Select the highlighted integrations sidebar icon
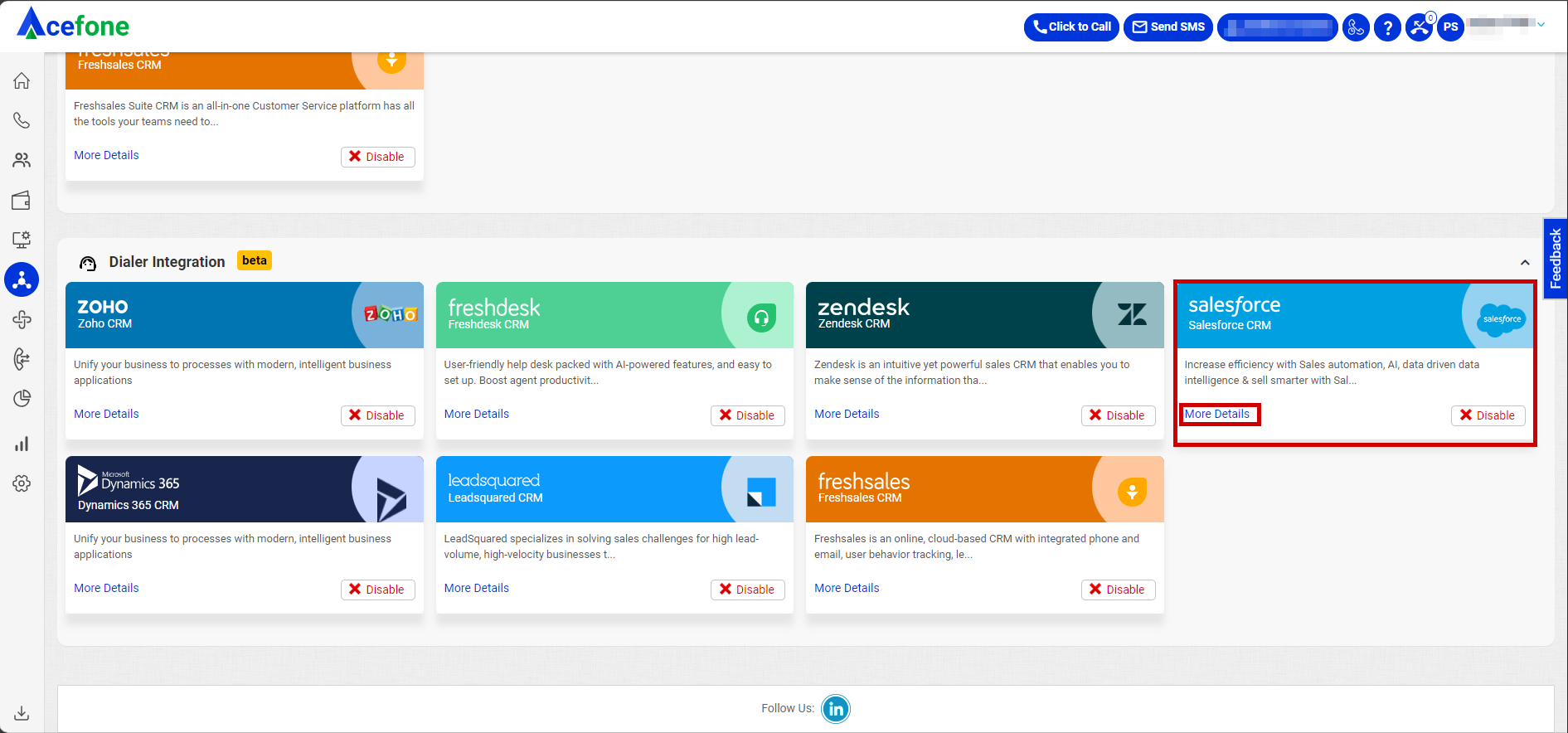Image resolution: width=1568 pixels, height=733 pixels. (x=22, y=279)
